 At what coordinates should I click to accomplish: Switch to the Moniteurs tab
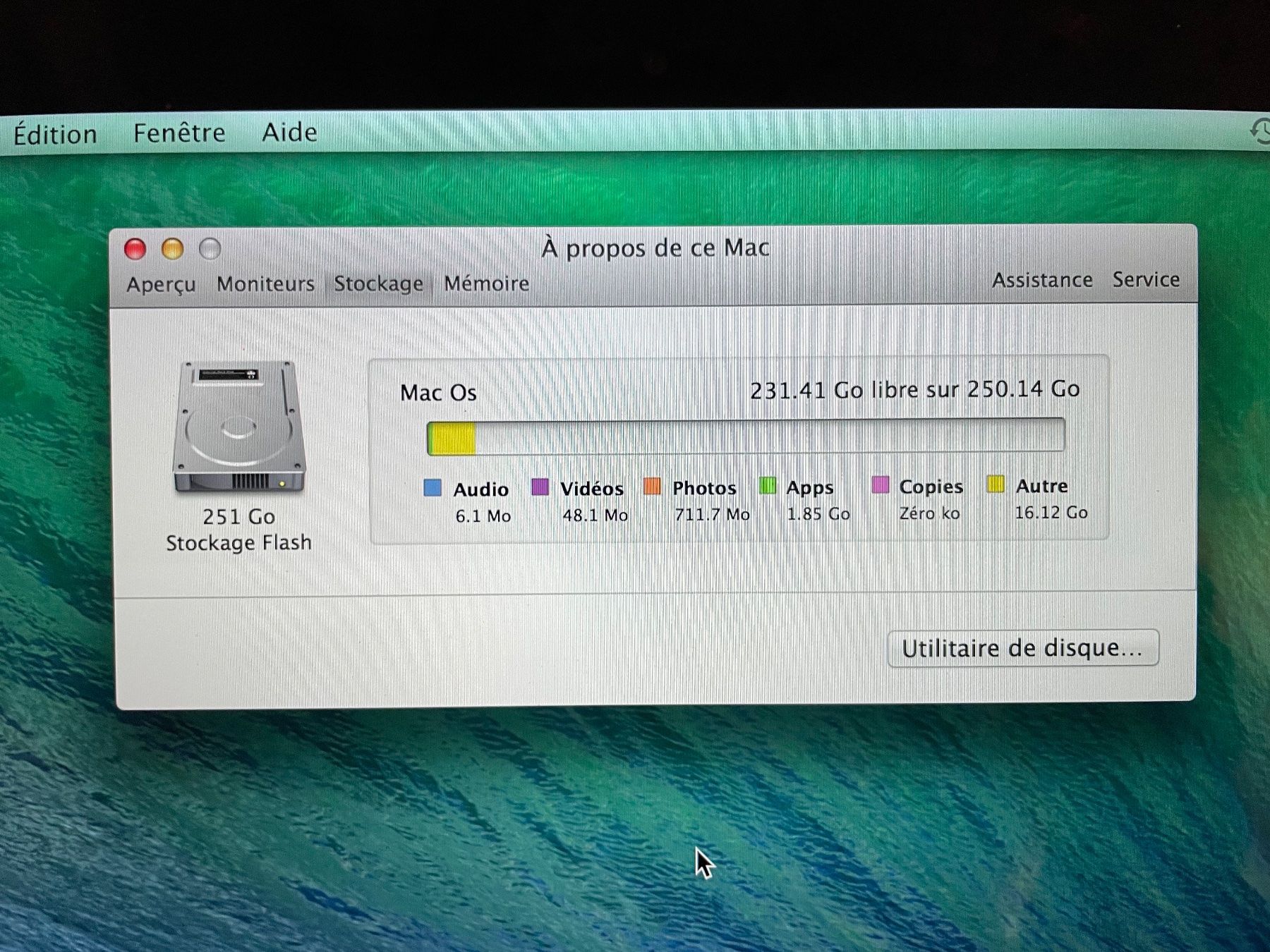pos(265,283)
